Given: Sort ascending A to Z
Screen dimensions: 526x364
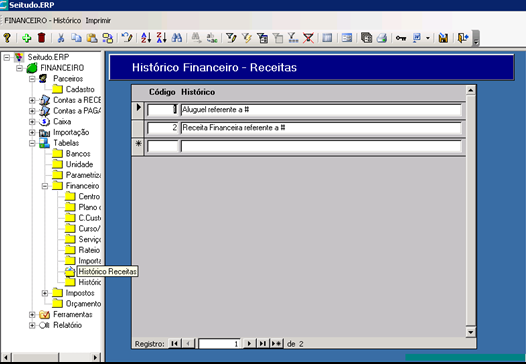Looking at the screenshot, I should (146, 38).
